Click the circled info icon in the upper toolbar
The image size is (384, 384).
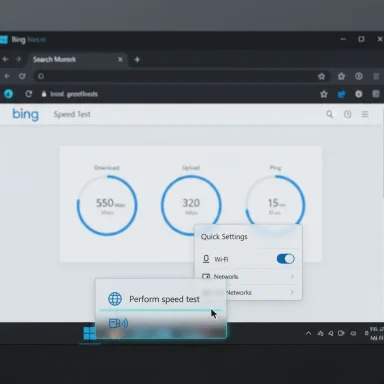359,76
